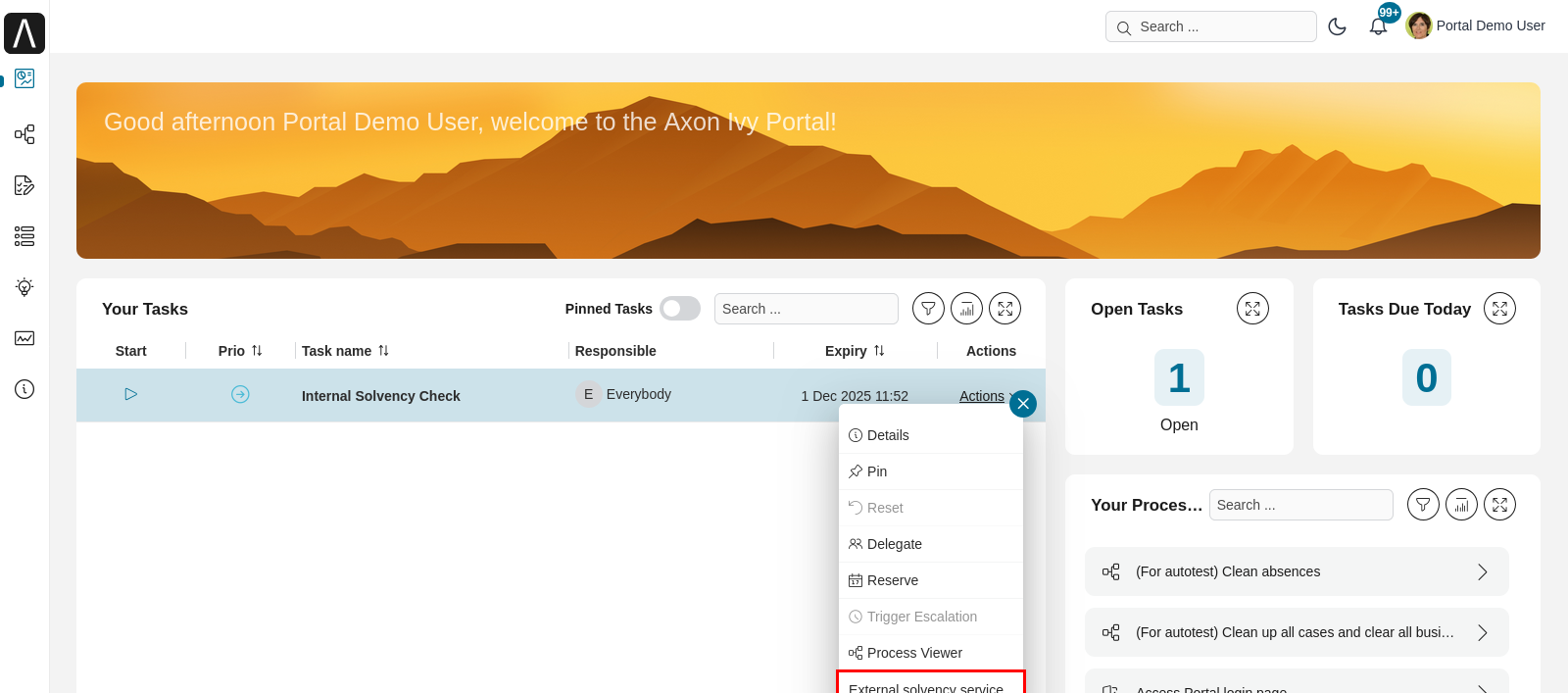Click the statistics chart sidebar icon
Image resolution: width=1568 pixels, height=693 pixels.
click(24, 338)
